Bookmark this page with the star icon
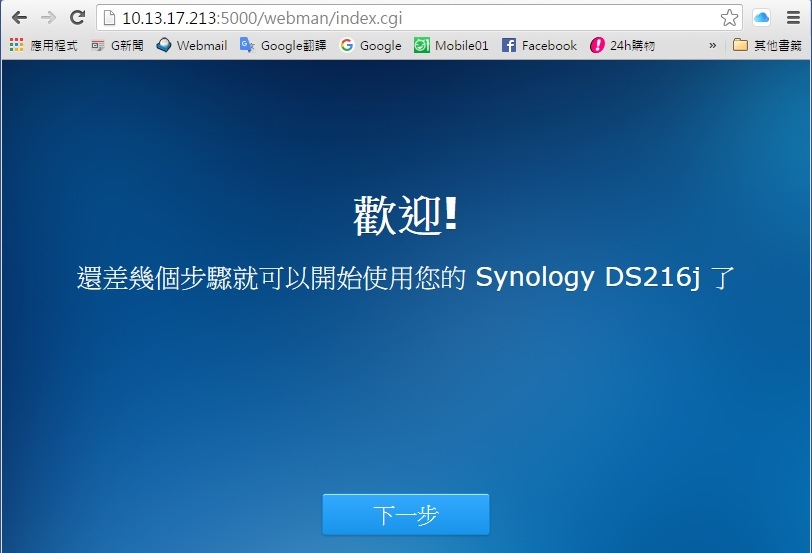The image size is (812, 553). pyautogui.click(x=729, y=18)
